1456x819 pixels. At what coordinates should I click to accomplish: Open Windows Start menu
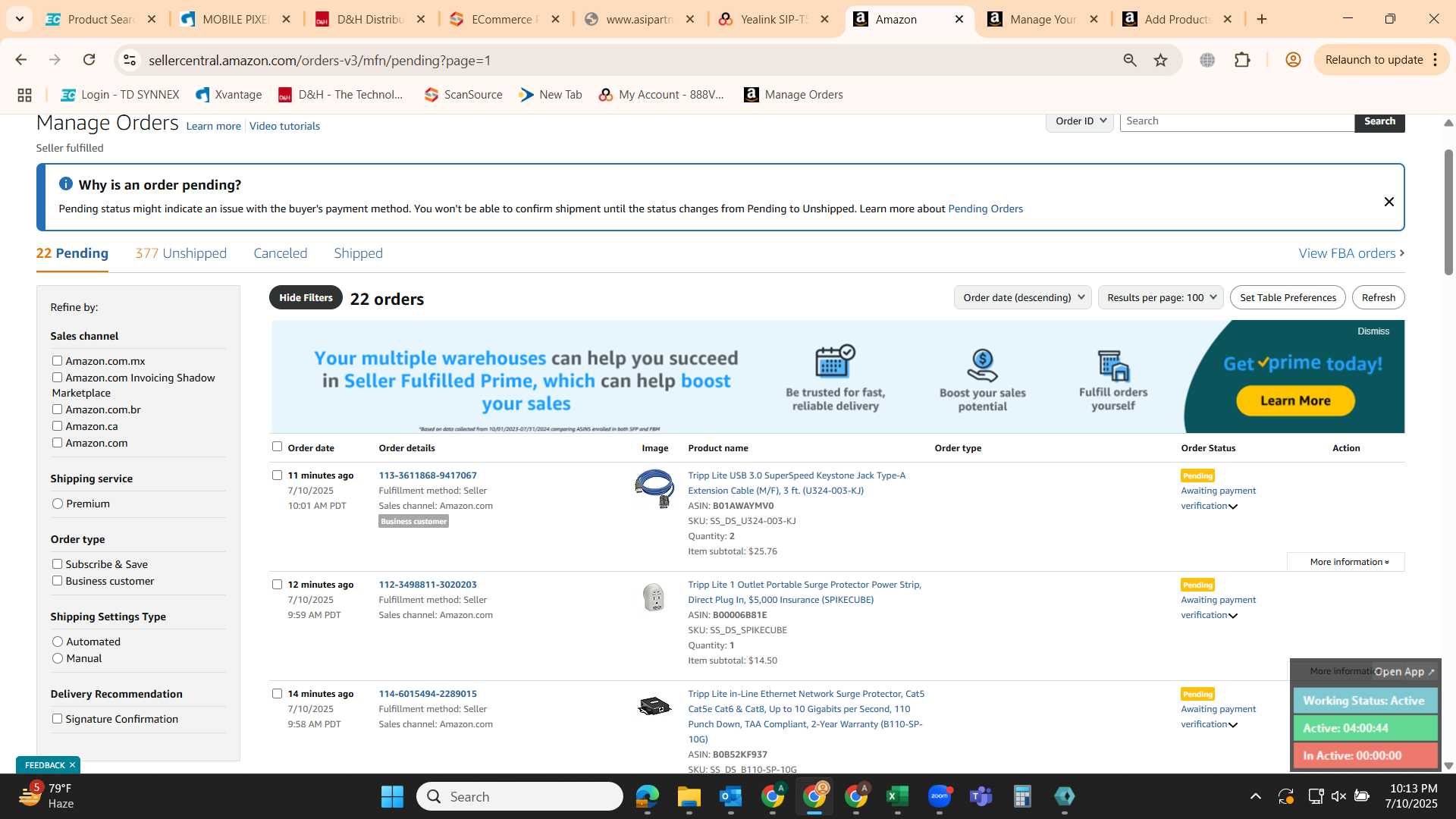[x=392, y=796]
